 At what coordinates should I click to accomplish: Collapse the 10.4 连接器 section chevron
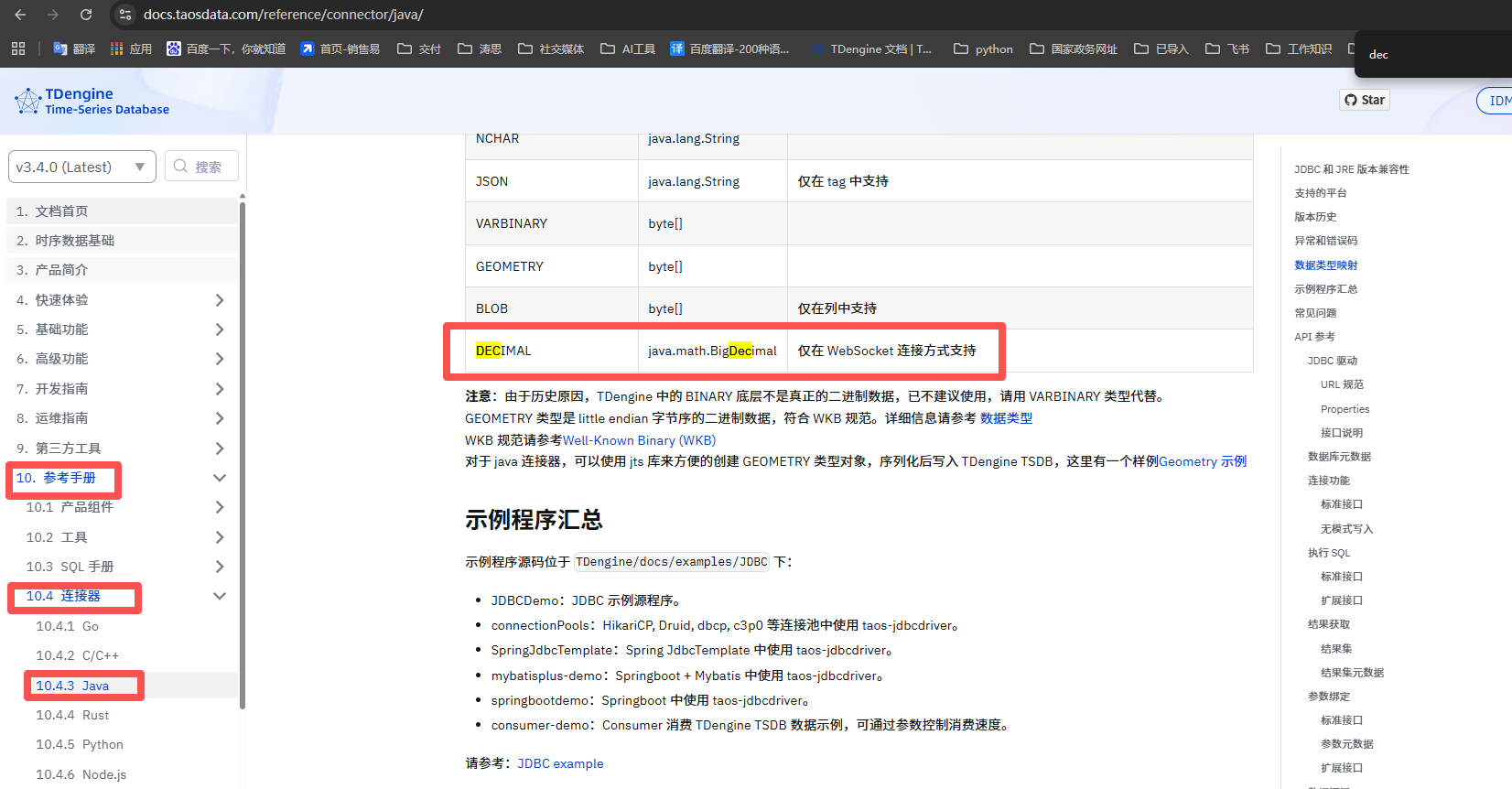point(219,596)
